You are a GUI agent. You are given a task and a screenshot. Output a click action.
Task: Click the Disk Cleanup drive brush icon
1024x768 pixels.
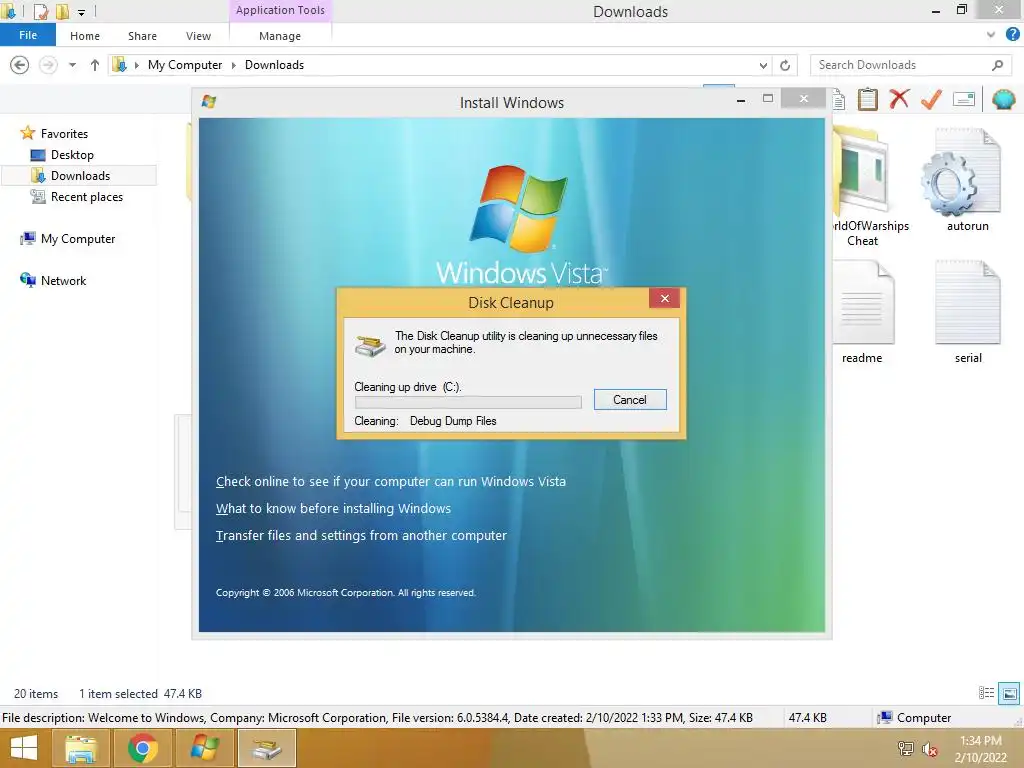(370, 345)
